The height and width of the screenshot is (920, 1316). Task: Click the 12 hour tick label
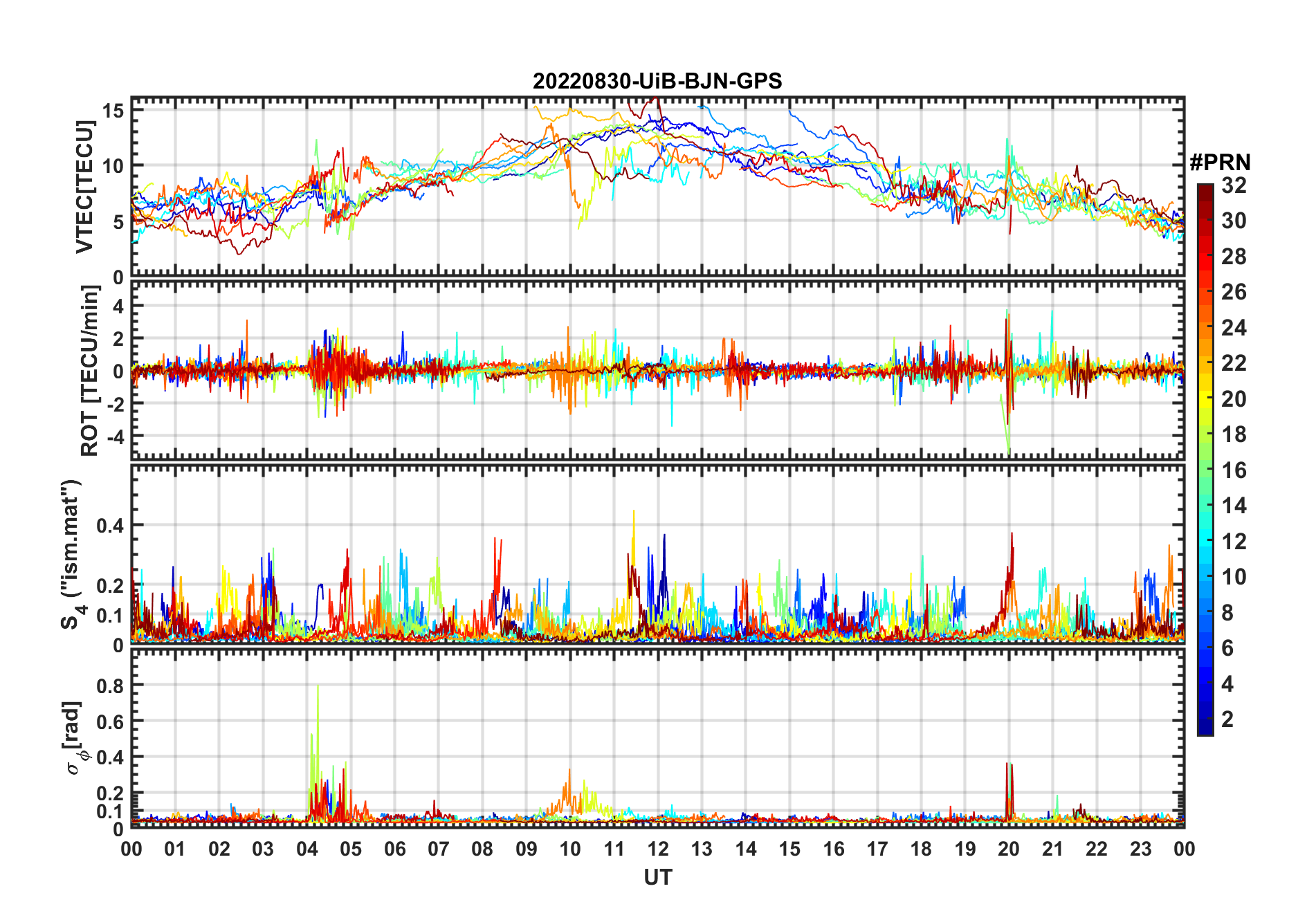tap(658, 849)
